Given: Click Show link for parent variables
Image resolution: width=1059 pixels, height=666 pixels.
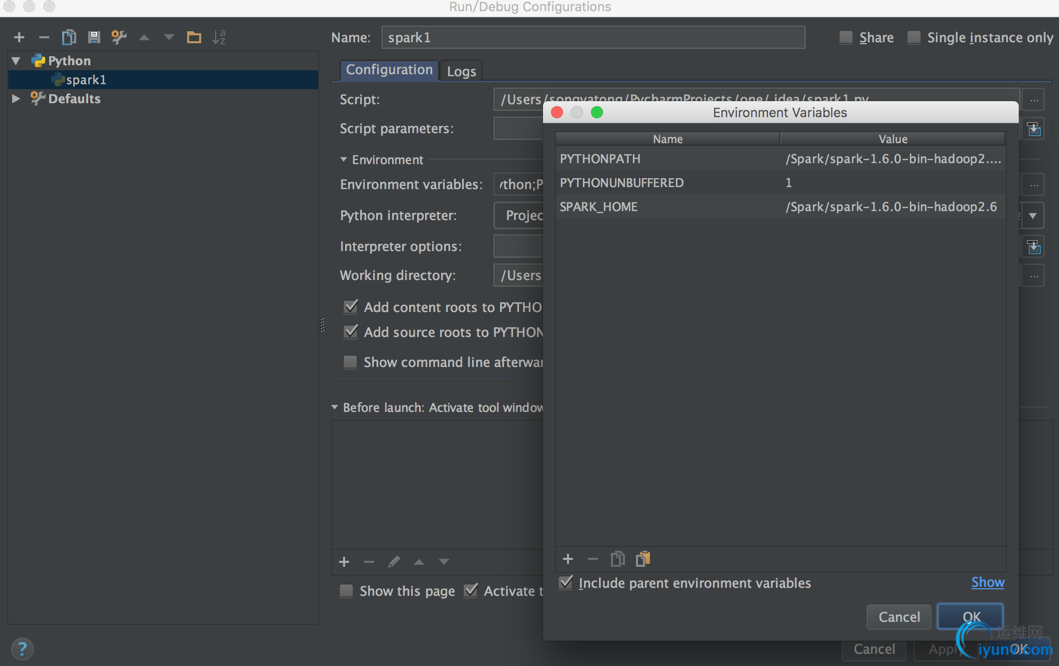Looking at the screenshot, I should click(987, 582).
